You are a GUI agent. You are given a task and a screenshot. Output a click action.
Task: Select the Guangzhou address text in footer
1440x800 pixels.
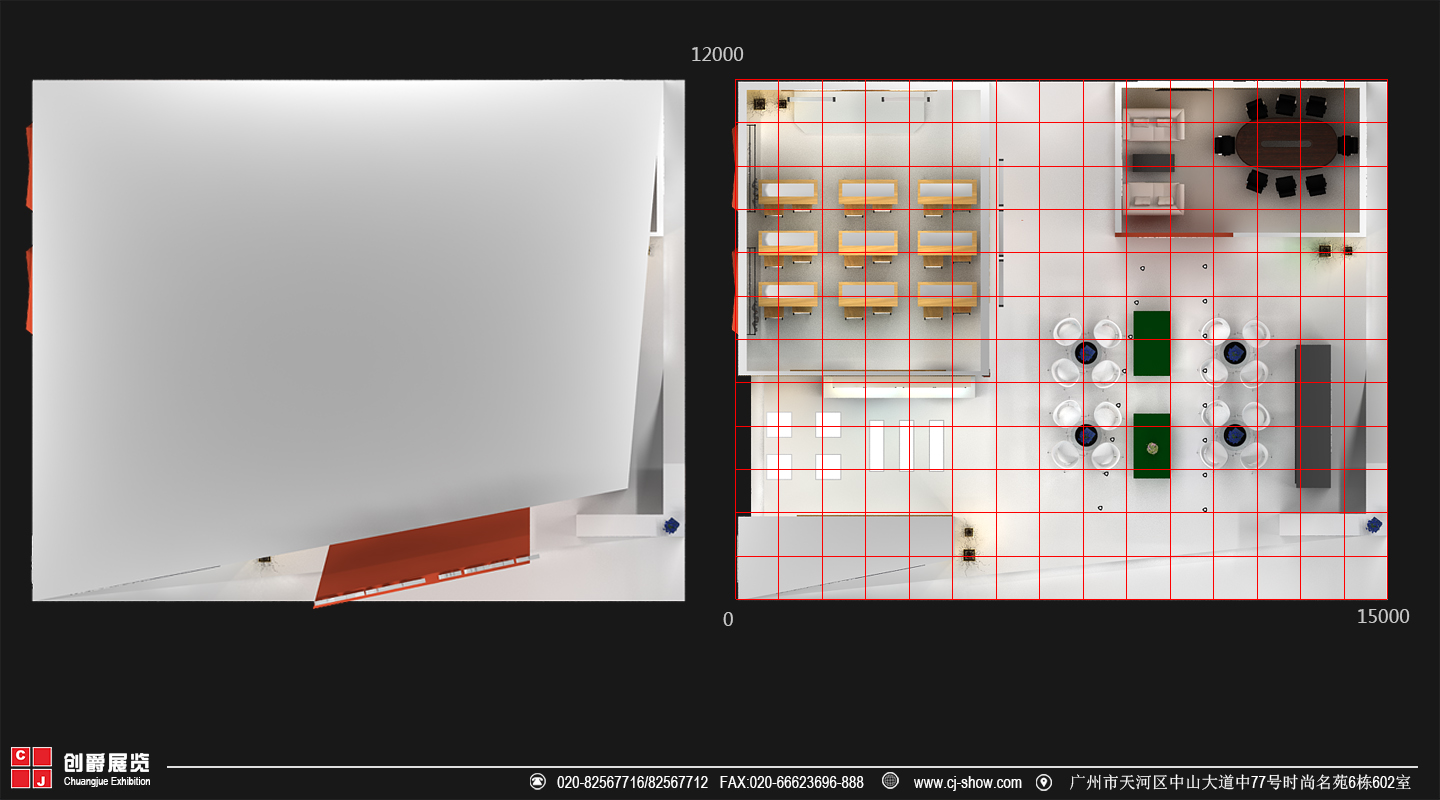tap(1240, 782)
